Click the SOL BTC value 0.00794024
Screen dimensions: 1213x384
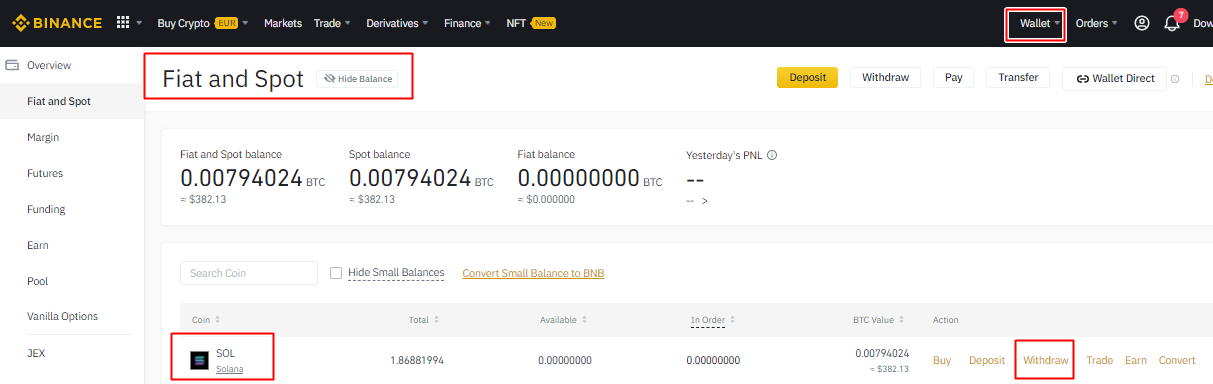(x=882, y=353)
